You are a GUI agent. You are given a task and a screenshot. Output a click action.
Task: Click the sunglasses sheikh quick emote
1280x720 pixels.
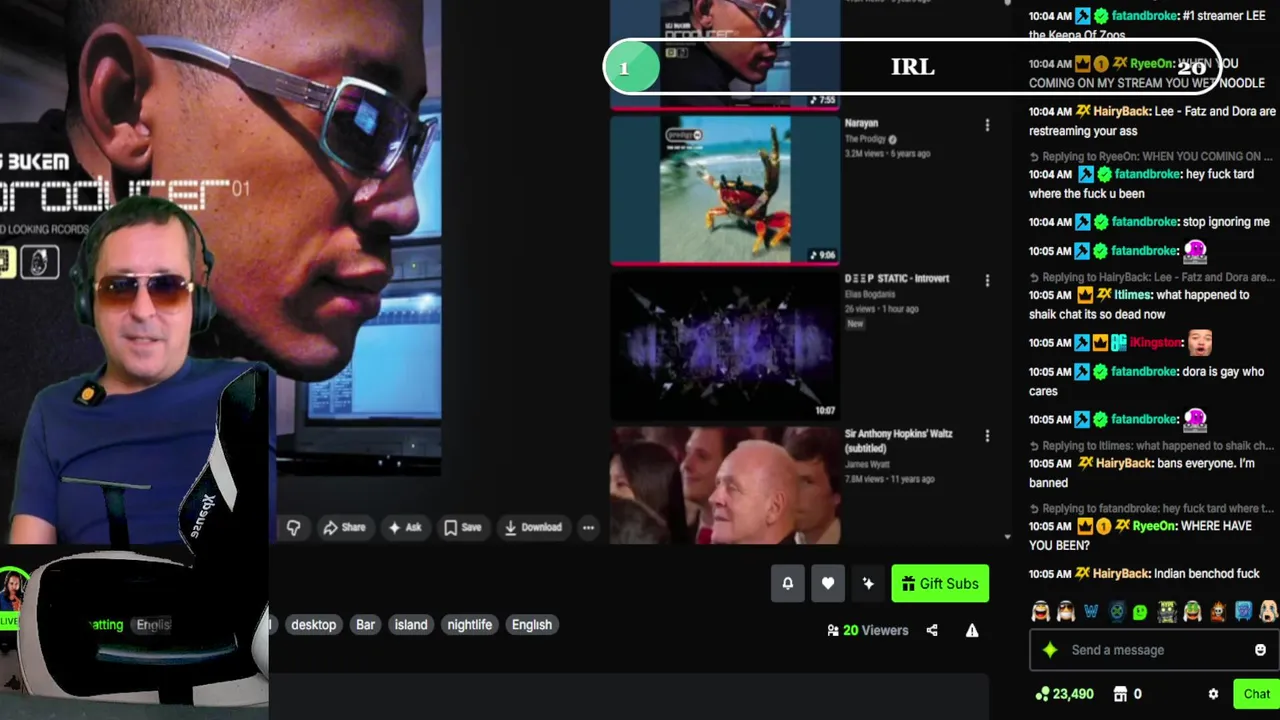click(1066, 611)
